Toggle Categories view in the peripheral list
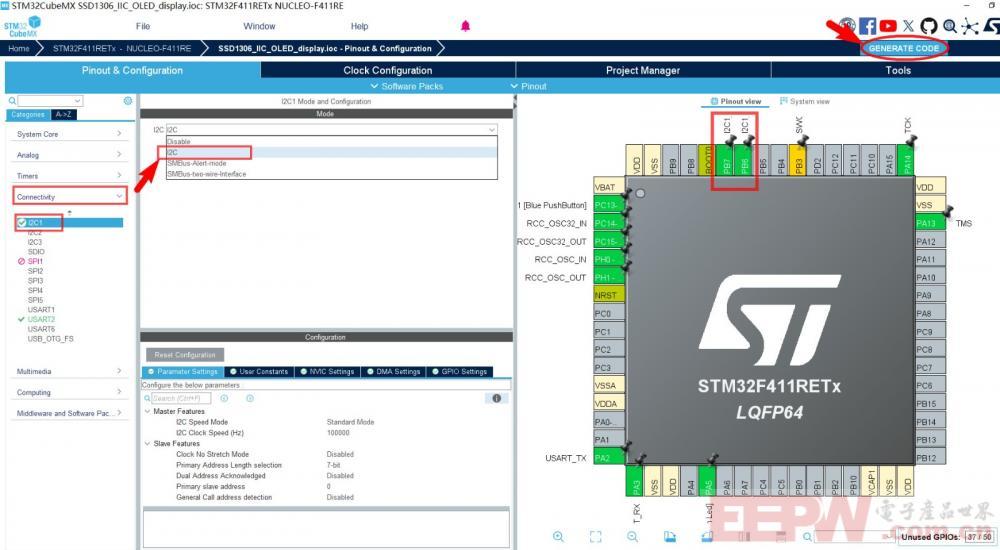The height and width of the screenshot is (550, 1000). [x=28, y=115]
